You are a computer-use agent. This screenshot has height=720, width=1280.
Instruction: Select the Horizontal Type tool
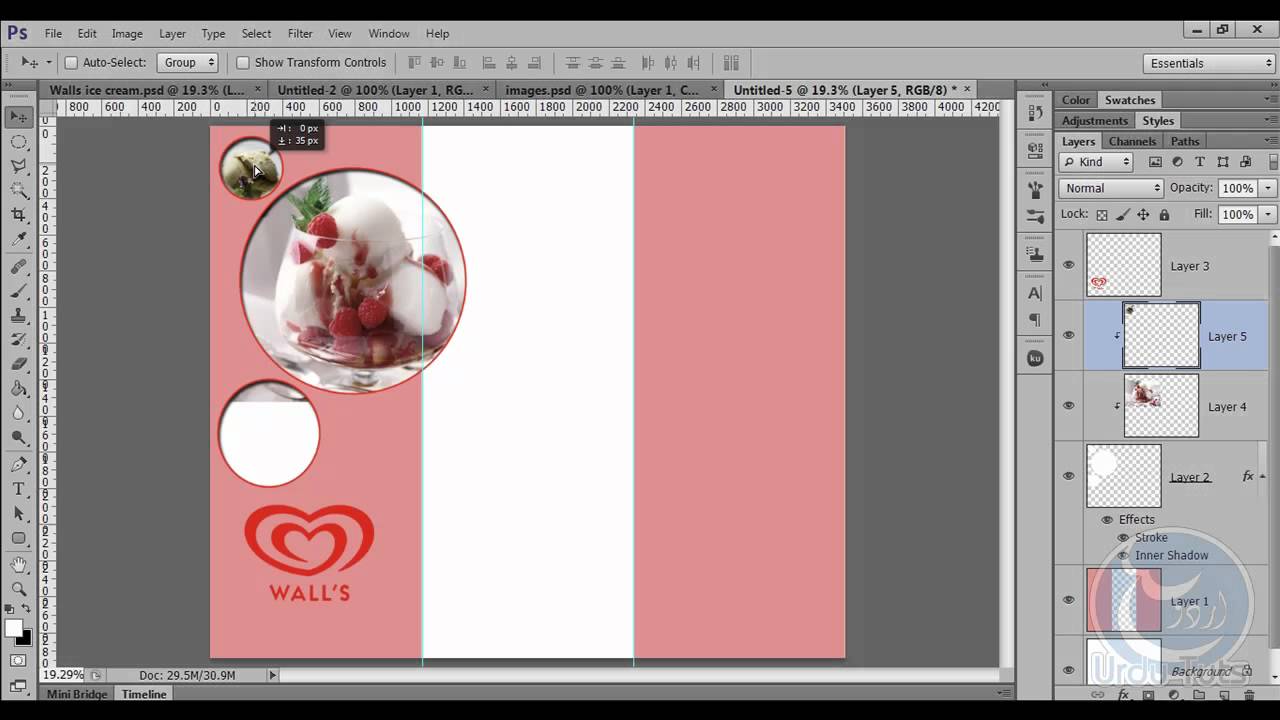[19, 489]
